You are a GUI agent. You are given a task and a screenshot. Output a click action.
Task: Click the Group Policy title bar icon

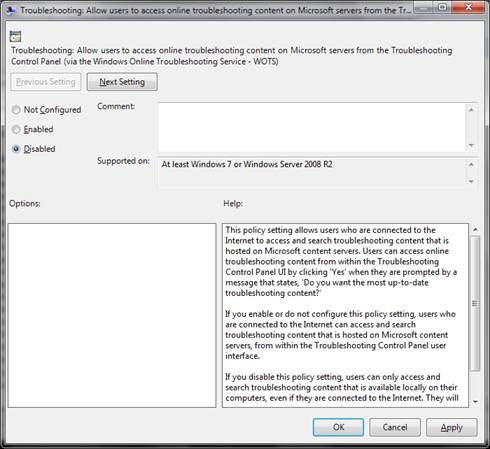tap(11, 10)
